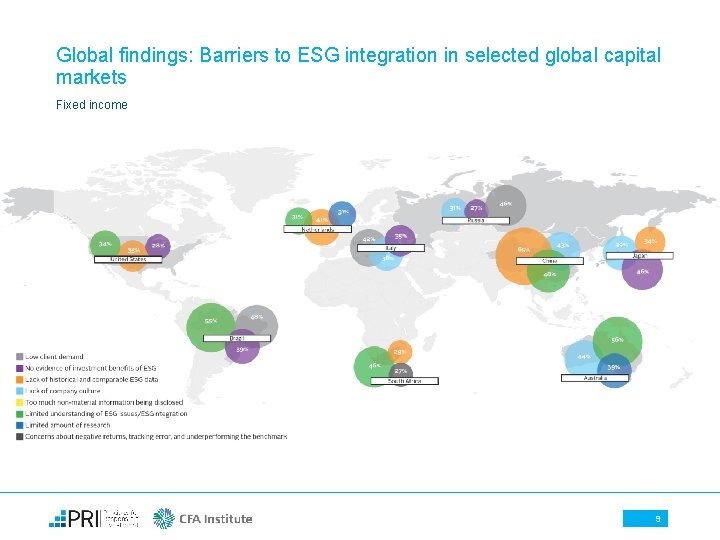This screenshot has width=720, height=540.
Task: Click 'Limited understanding of ESG issues/ESG integration' text
Action: click(106, 414)
